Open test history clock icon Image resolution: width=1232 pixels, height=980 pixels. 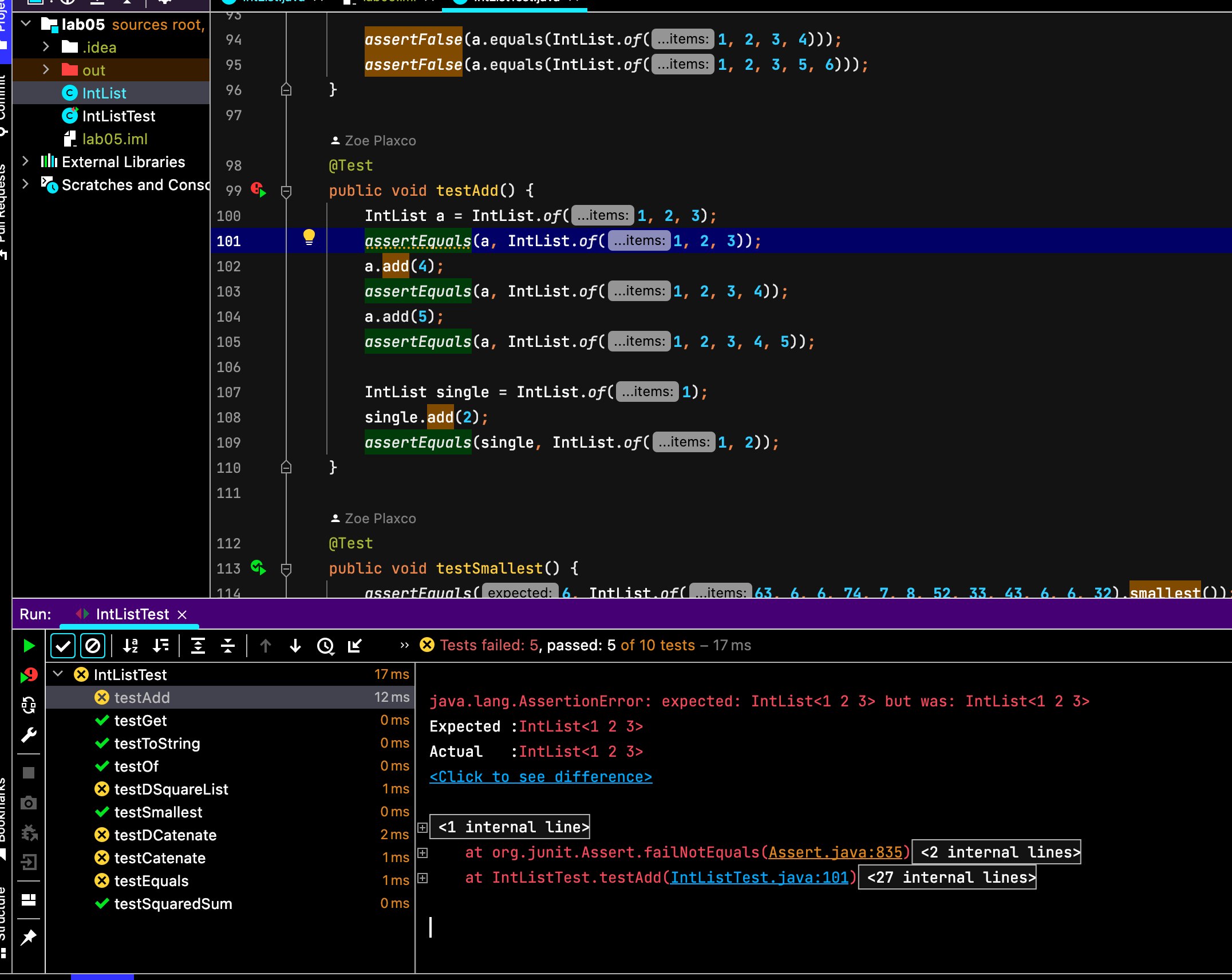coord(325,646)
